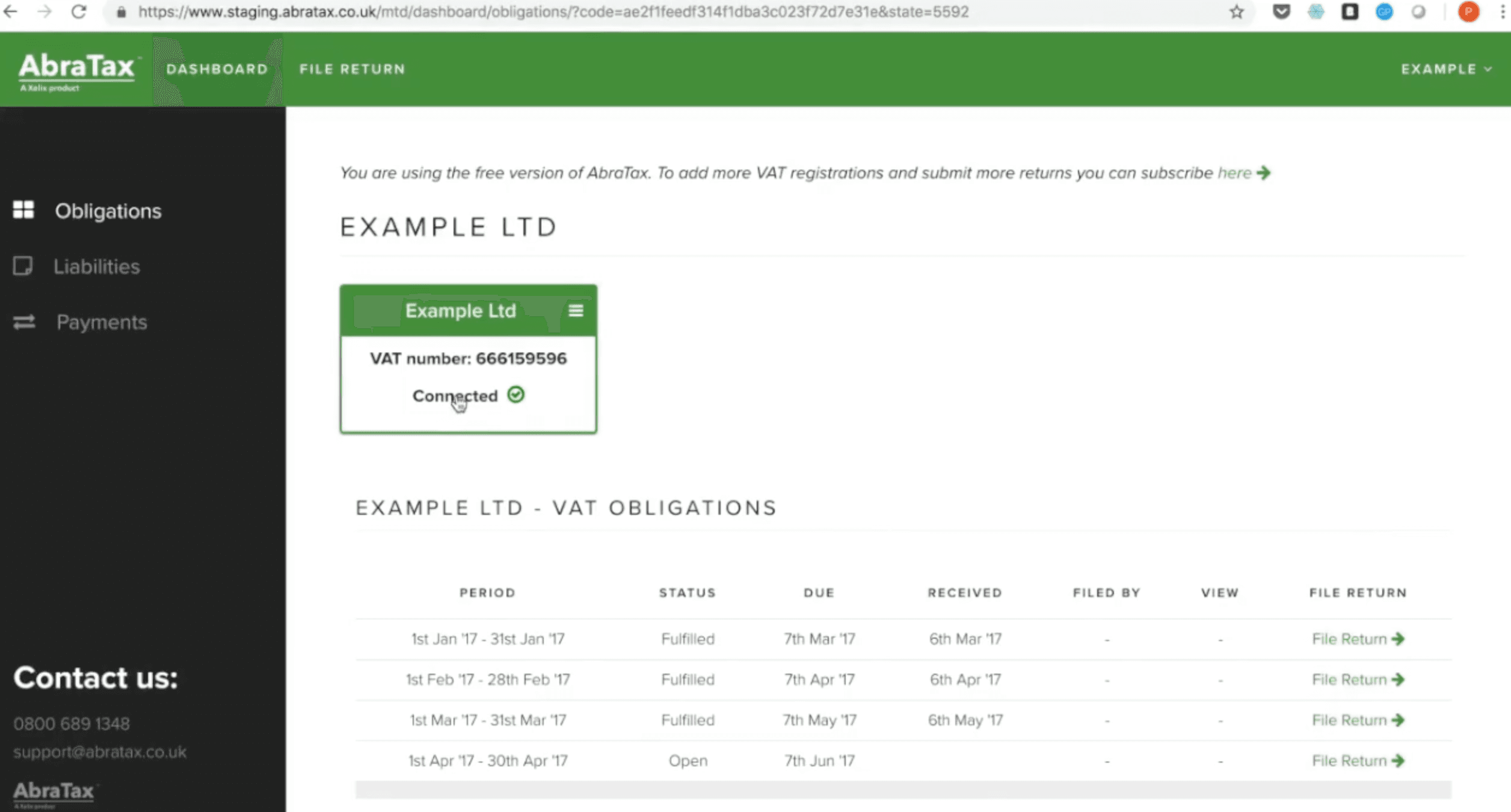This screenshot has height=812, width=1511.
Task: Open the Chrome three-dot menu
Action: [1502, 11]
